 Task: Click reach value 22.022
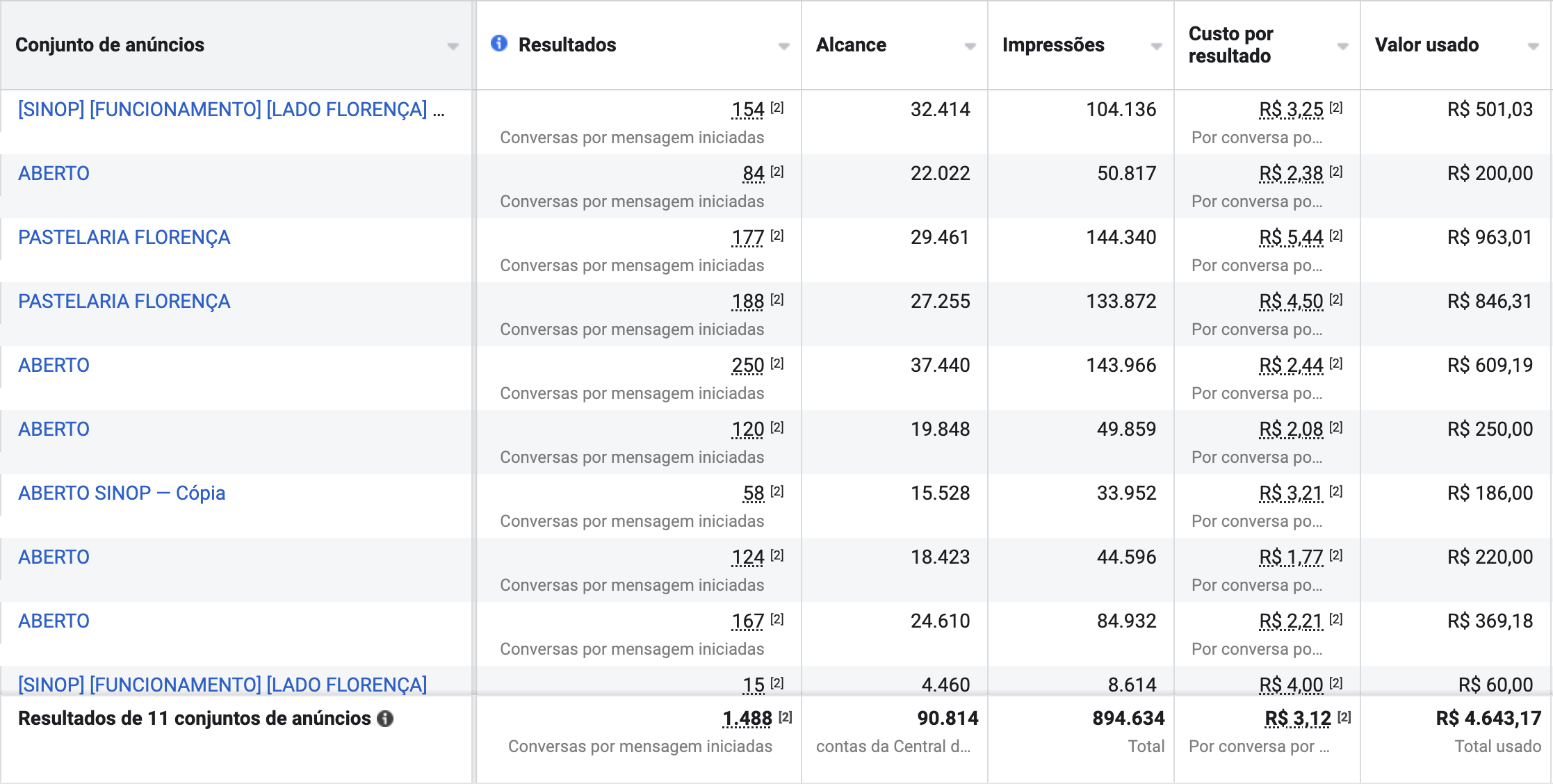(940, 174)
